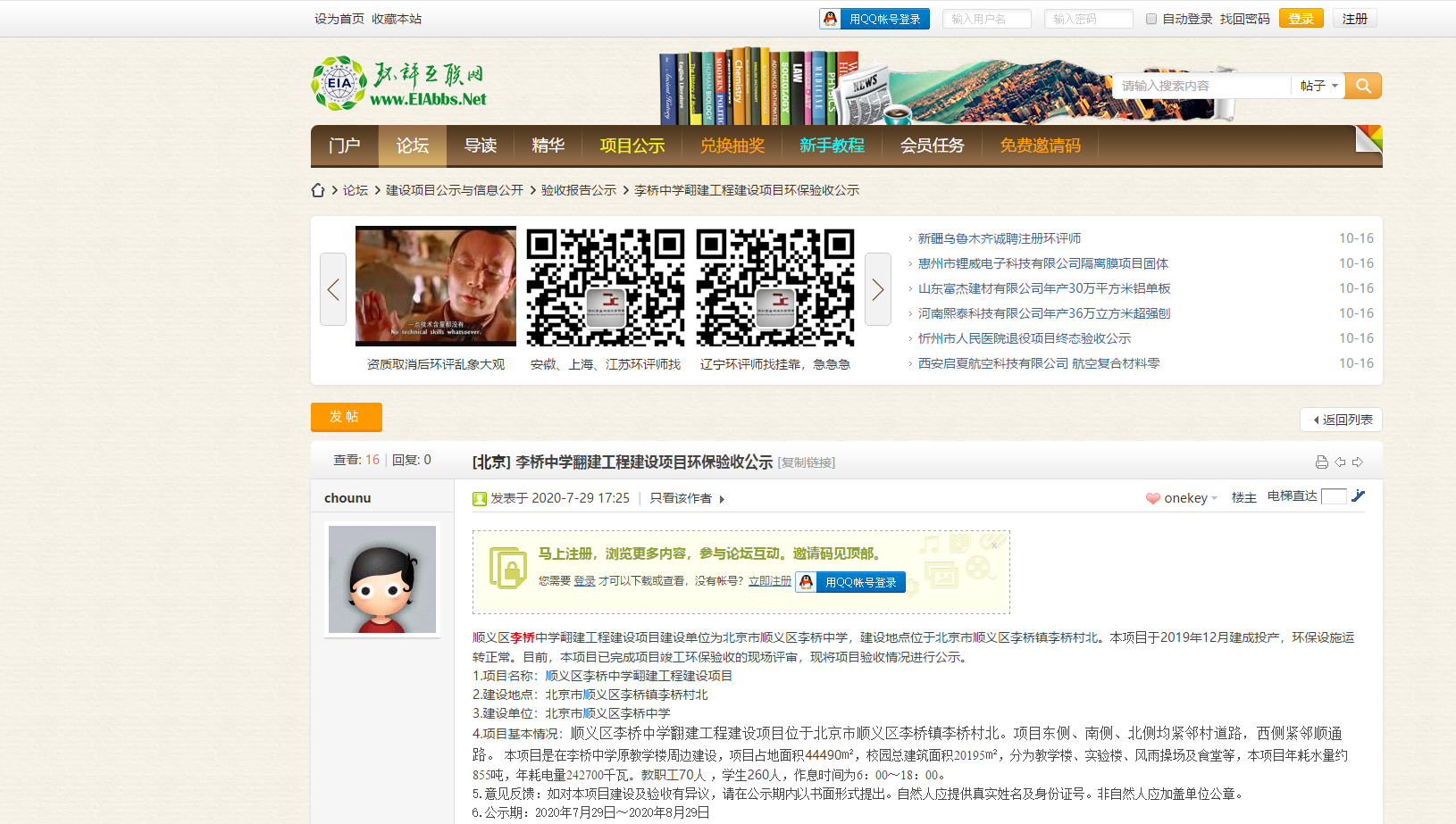Click 建设项目公示与信息公开 breadcrumb

pos(455,190)
